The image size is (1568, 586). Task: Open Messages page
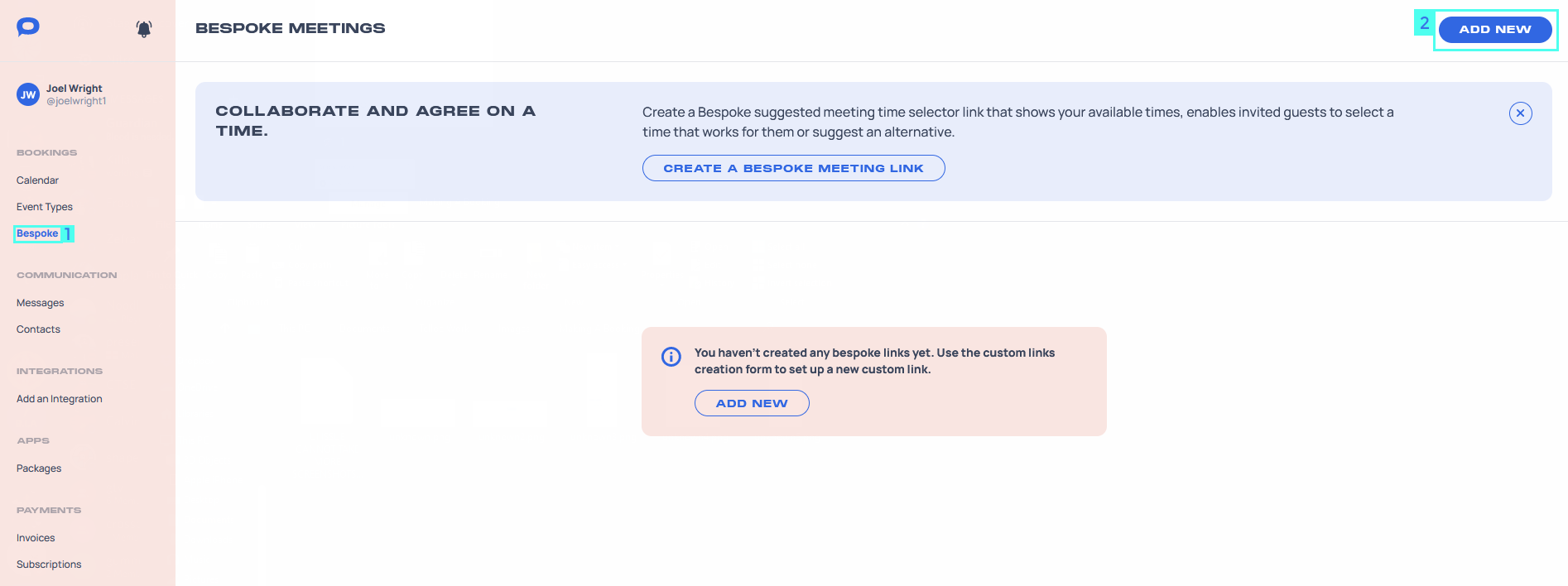[40, 303]
